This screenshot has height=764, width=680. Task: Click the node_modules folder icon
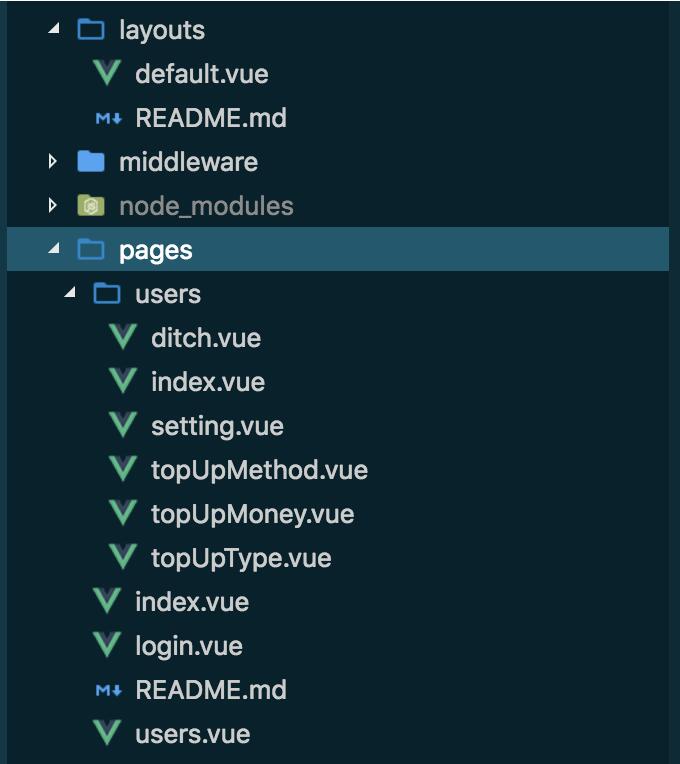tap(91, 206)
